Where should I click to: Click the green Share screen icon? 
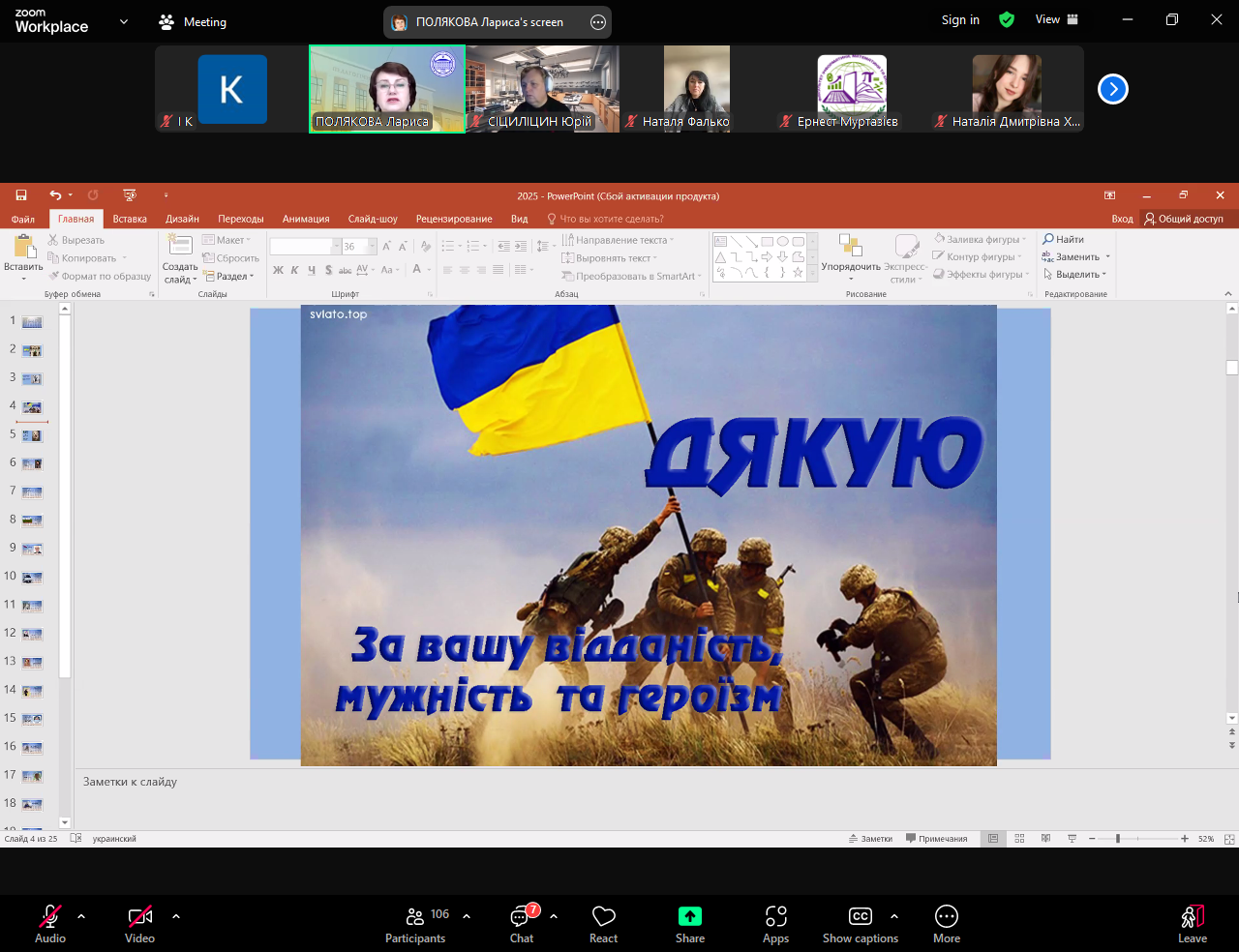click(x=689, y=916)
